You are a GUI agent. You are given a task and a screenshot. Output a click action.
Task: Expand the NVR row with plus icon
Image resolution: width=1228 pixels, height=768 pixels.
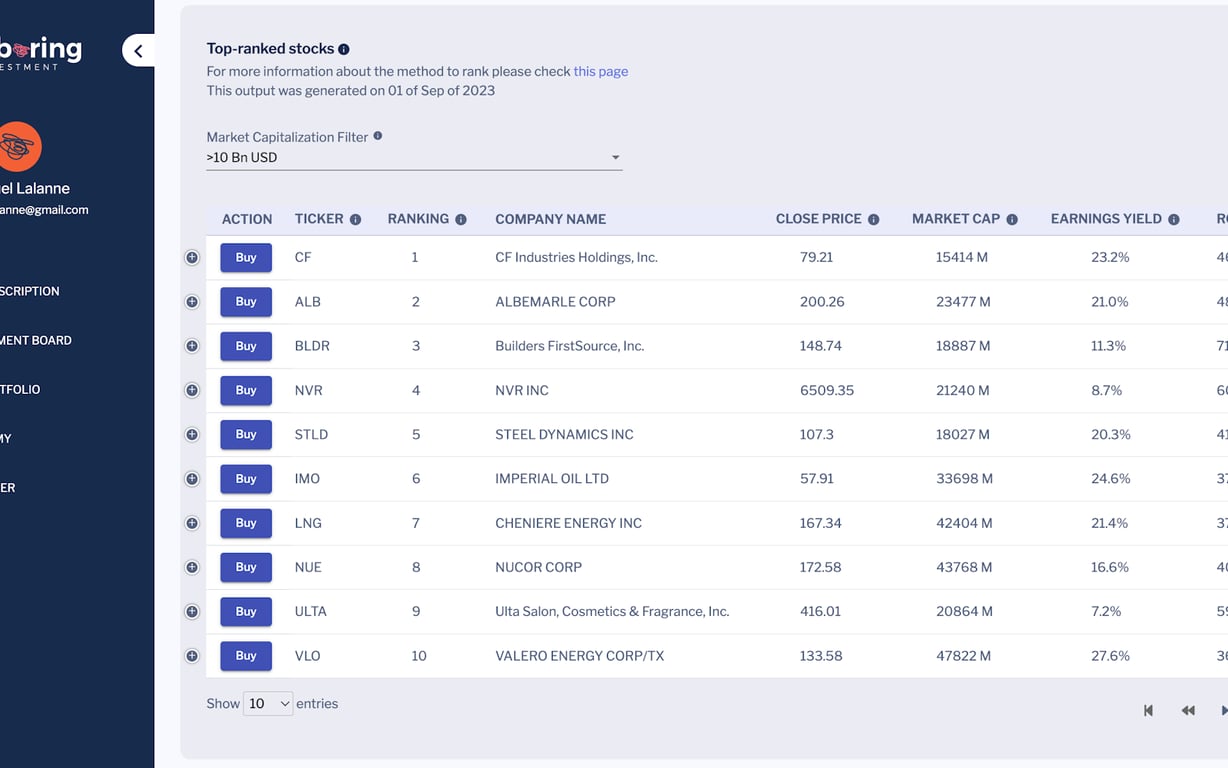(192, 390)
